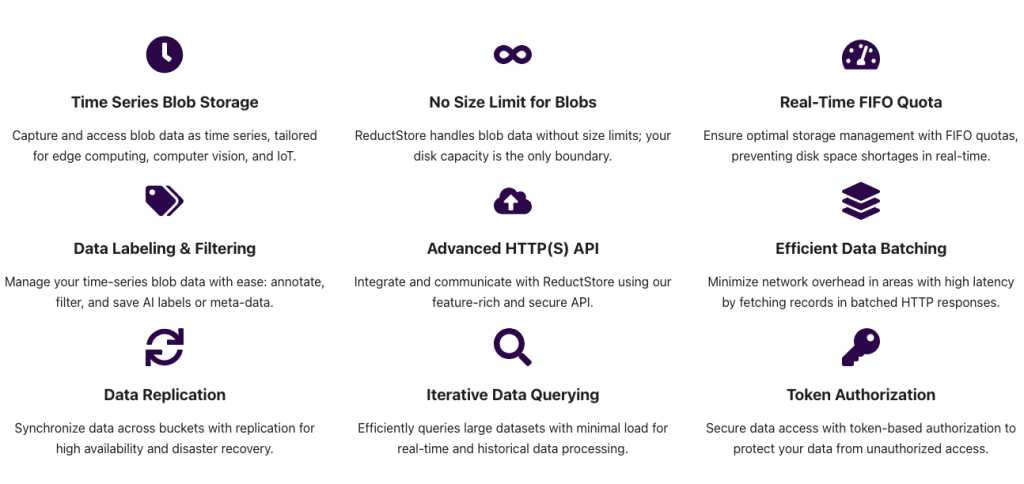Select the Advanced HTTP(S) API heading
This screenshot has height=484, width=1024.
[512, 248]
